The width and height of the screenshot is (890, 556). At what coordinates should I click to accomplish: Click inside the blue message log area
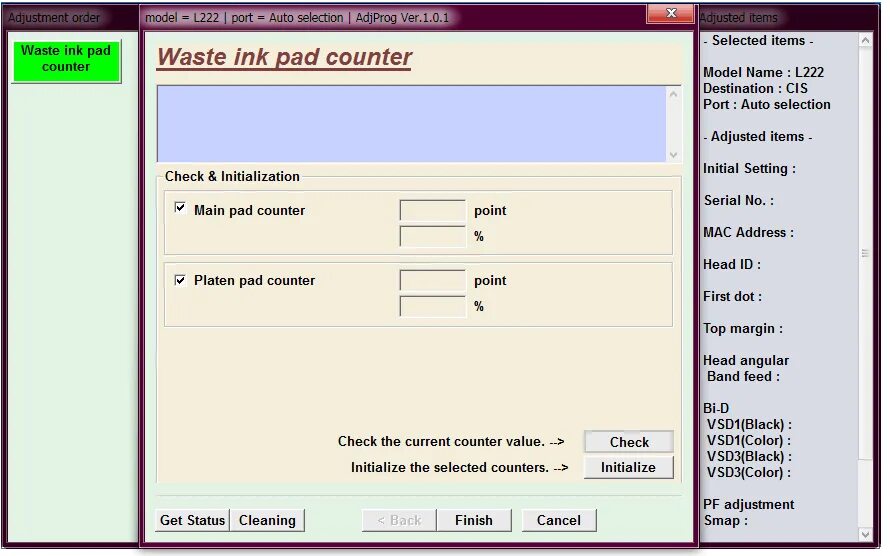412,124
